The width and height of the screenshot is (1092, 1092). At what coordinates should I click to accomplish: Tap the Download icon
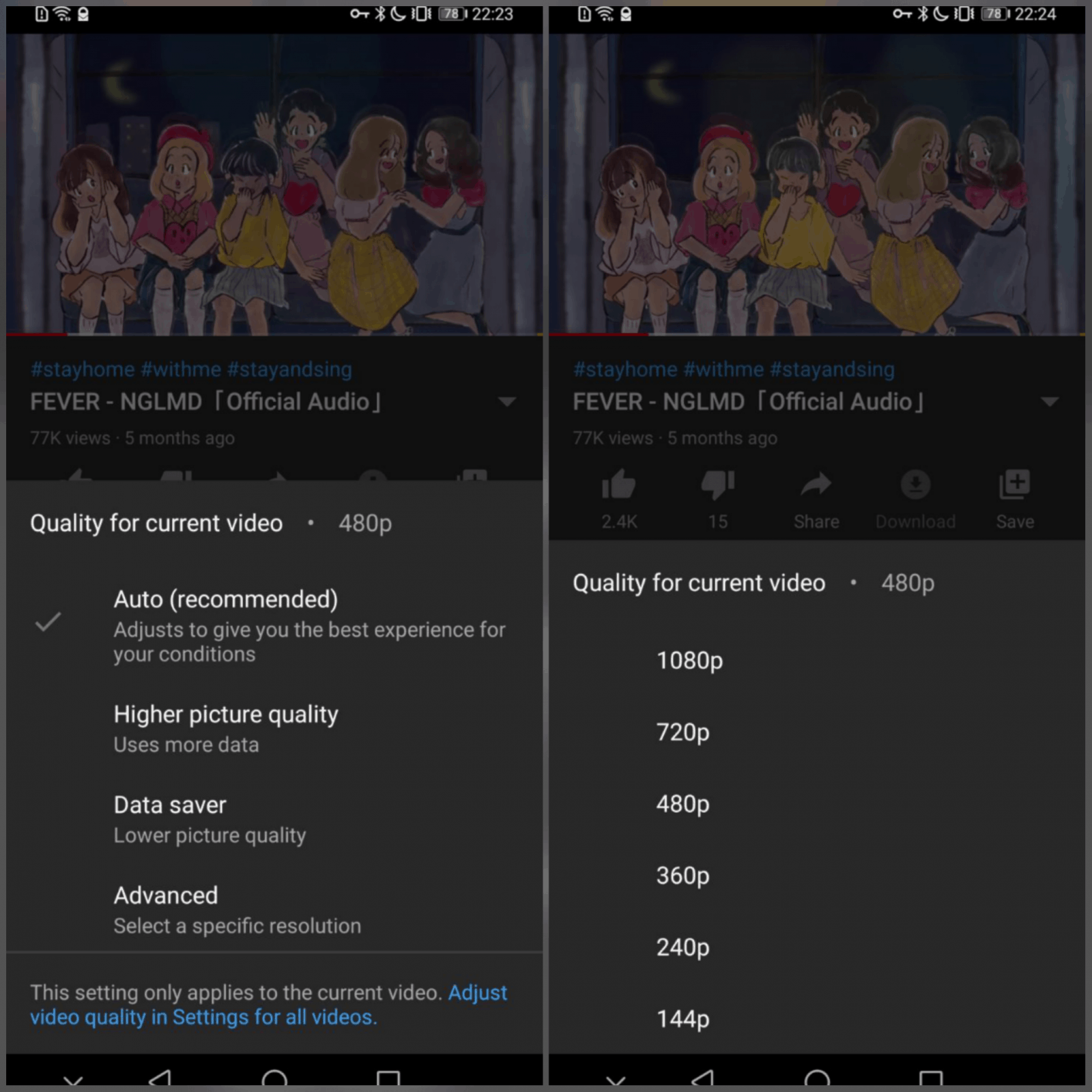[x=915, y=485]
